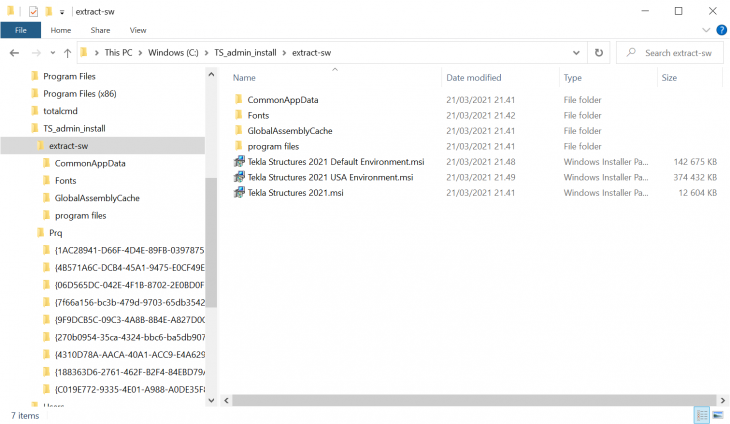
Task: Click navigation pane scroll down arrow
Action: [211, 400]
